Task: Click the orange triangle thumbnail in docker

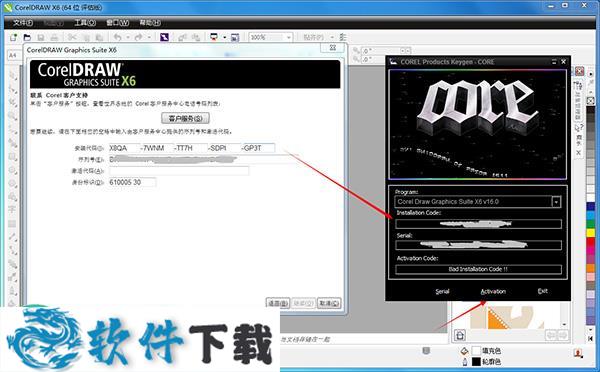Action: 496,318
